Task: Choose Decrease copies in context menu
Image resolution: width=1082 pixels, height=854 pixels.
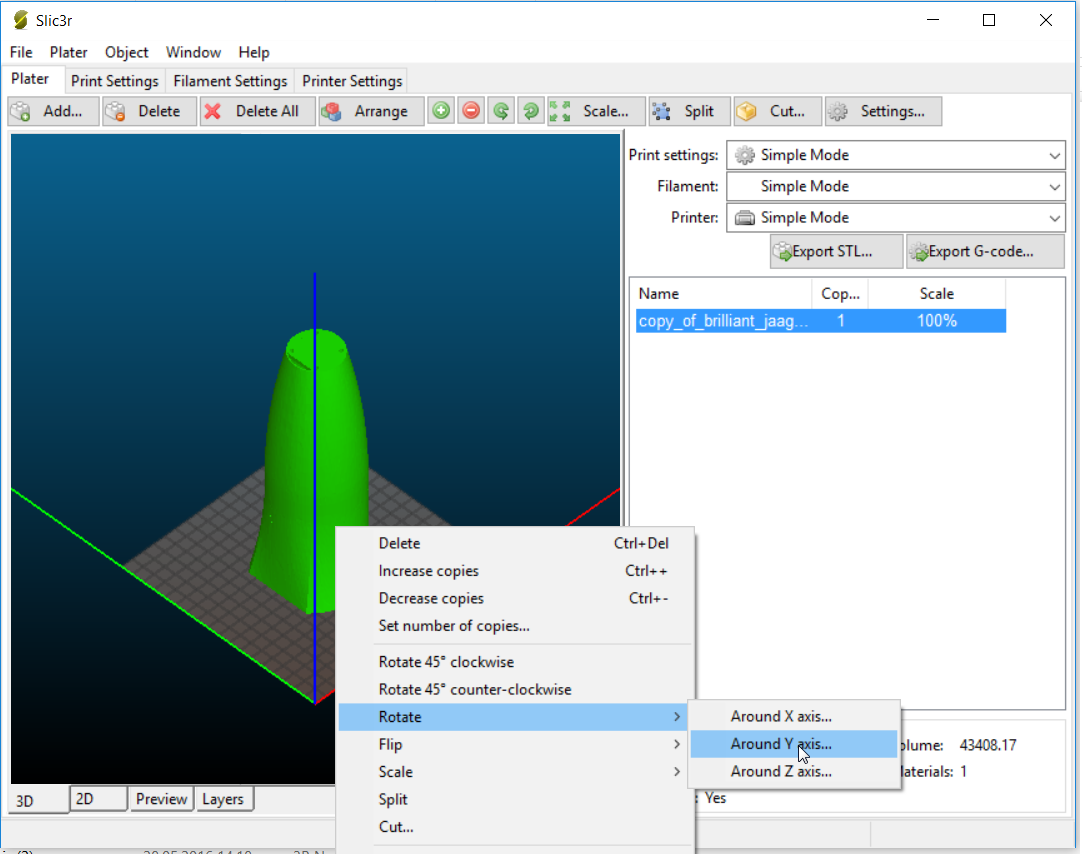Action: 517,599
